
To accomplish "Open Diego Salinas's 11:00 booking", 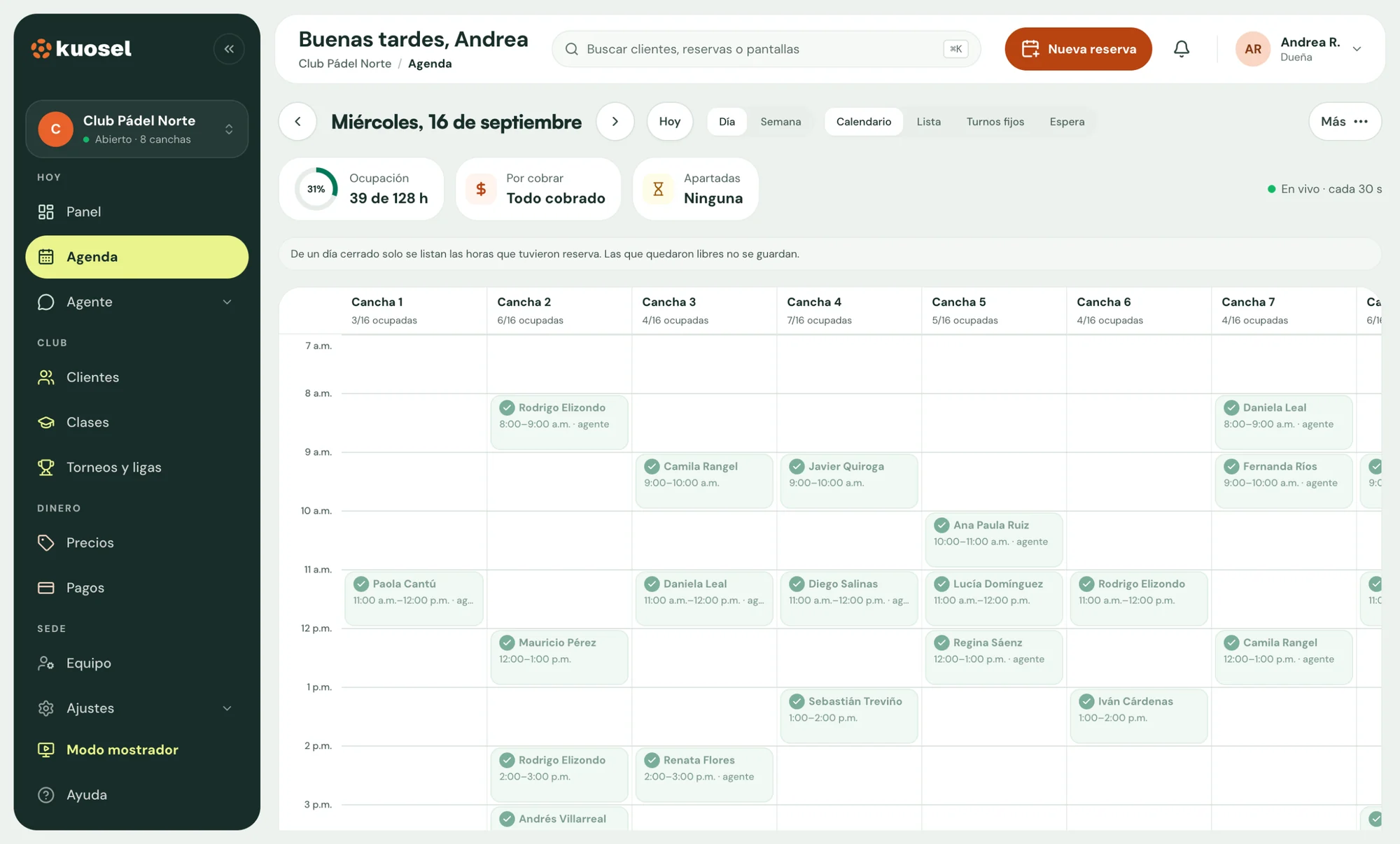I will tap(849, 598).
